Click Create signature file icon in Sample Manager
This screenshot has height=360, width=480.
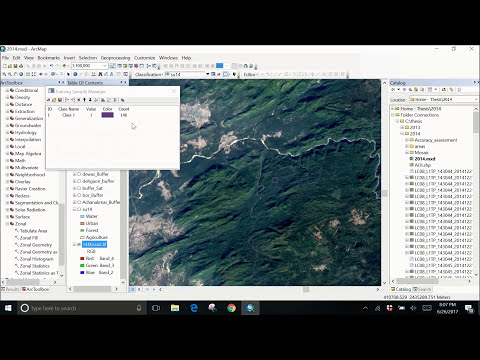pyautogui.click(x=122, y=100)
